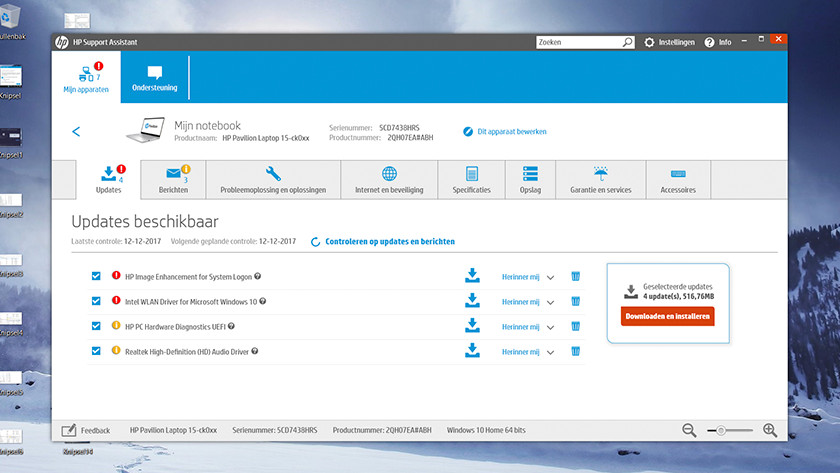Open Garantie en services tab
Viewport: 840px width, 473px height.
pos(601,179)
